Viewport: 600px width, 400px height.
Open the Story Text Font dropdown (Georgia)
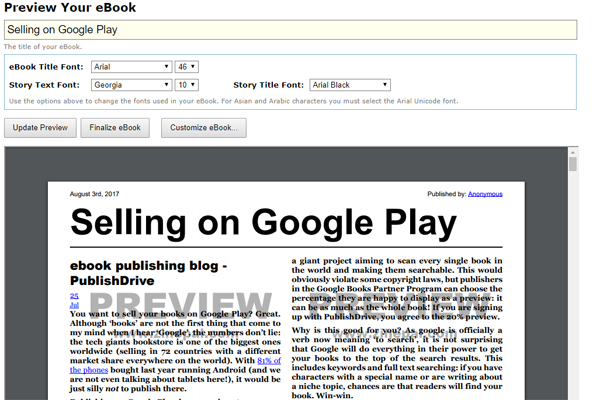click(x=131, y=85)
